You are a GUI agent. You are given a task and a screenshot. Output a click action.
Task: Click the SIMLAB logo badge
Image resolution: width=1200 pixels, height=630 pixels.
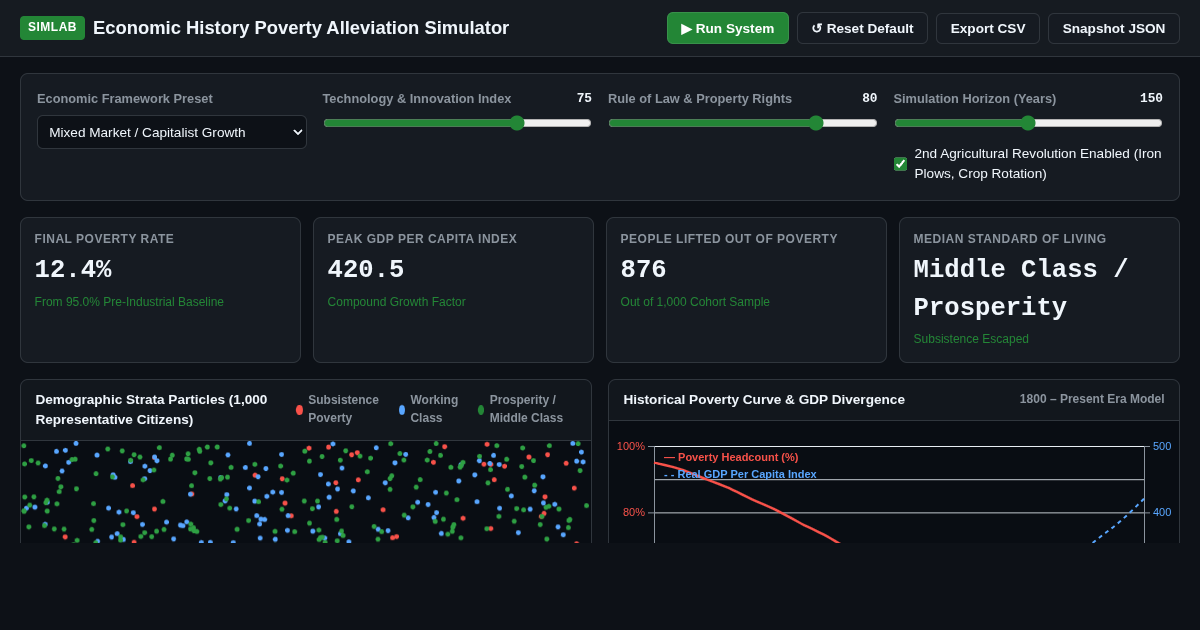tap(52, 28)
